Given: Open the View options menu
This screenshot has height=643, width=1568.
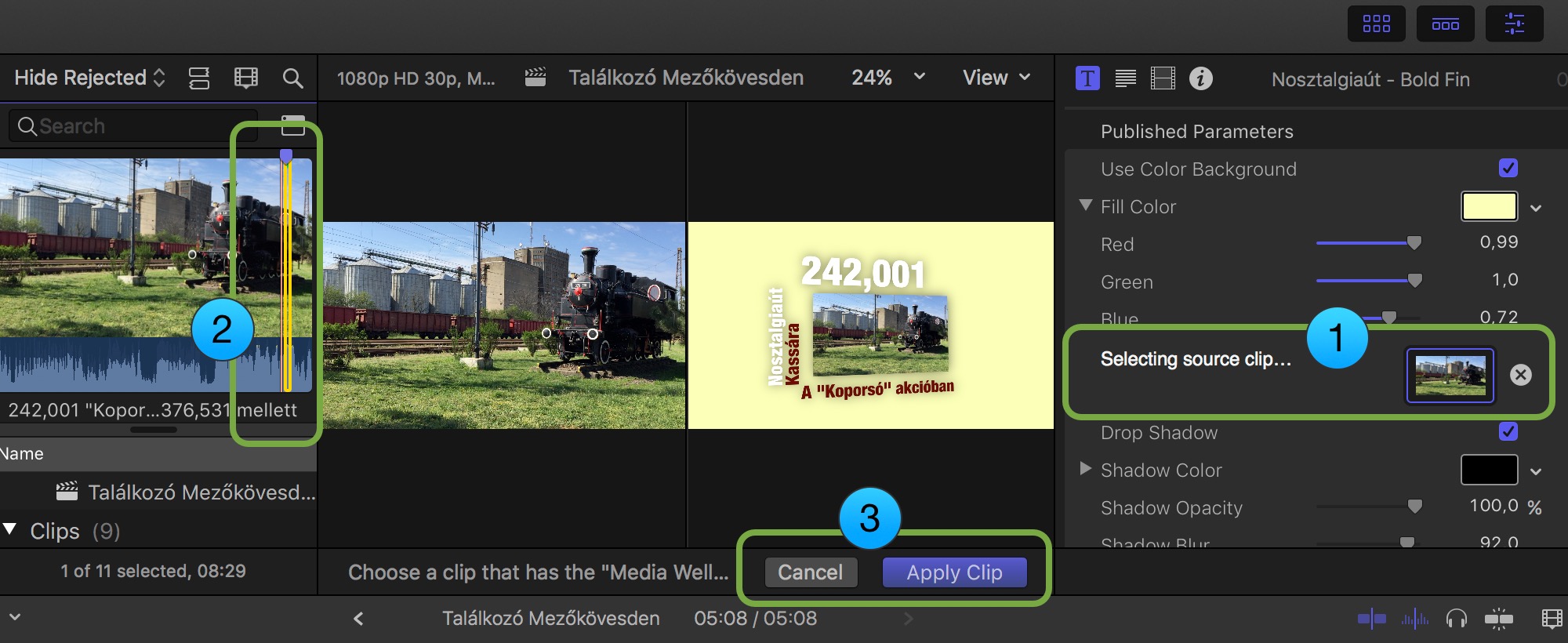Looking at the screenshot, I should coord(996,78).
